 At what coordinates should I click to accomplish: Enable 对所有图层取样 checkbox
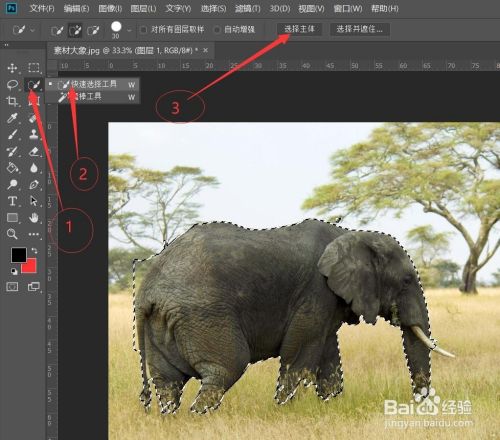click(143, 30)
